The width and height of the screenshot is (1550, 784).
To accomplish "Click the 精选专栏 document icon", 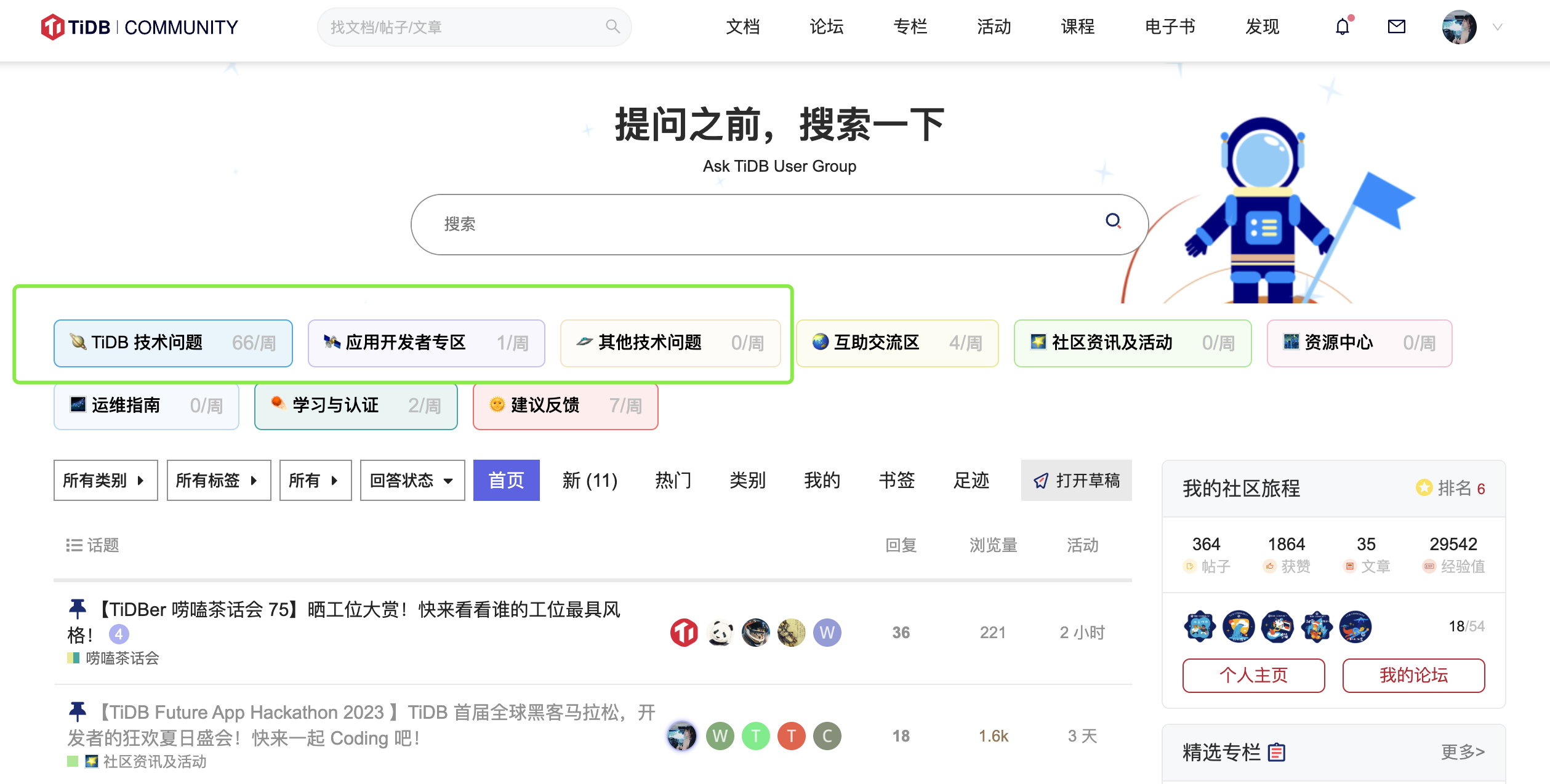I will (1277, 752).
